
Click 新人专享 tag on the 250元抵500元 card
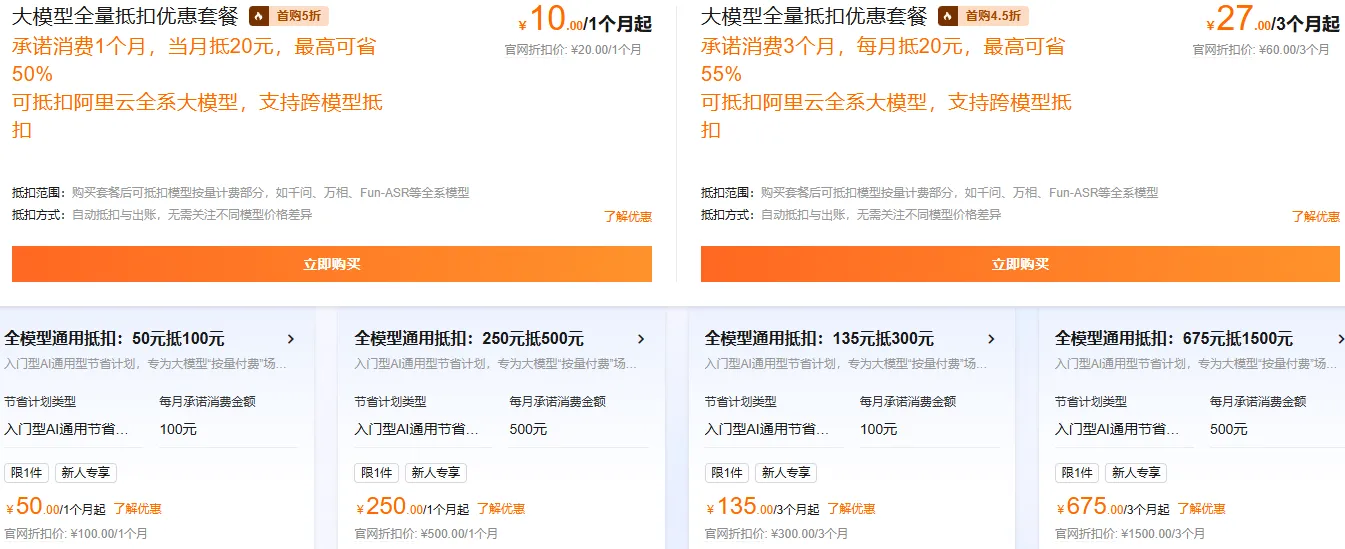click(x=436, y=473)
